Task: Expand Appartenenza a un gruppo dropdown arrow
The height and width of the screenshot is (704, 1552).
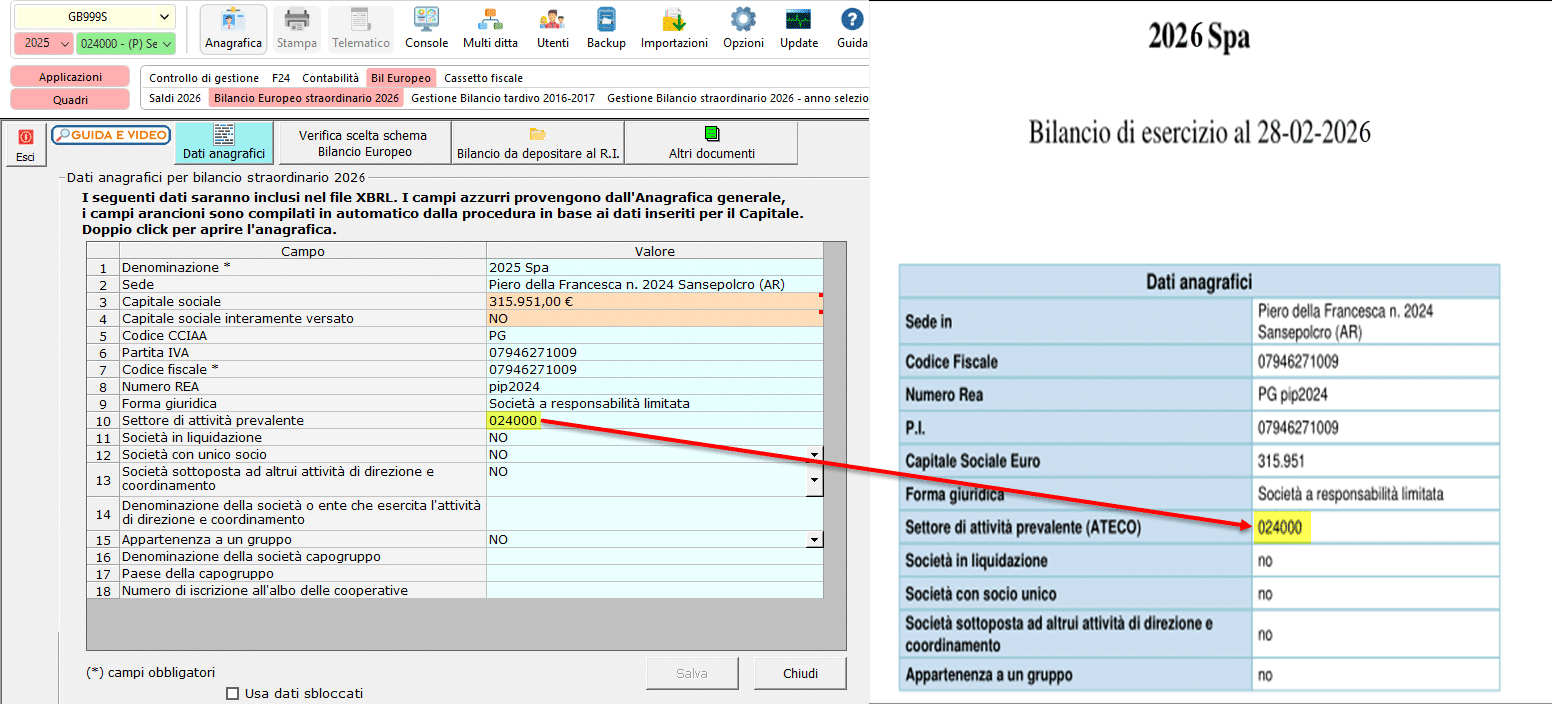Action: pyautogui.click(x=814, y=540)
